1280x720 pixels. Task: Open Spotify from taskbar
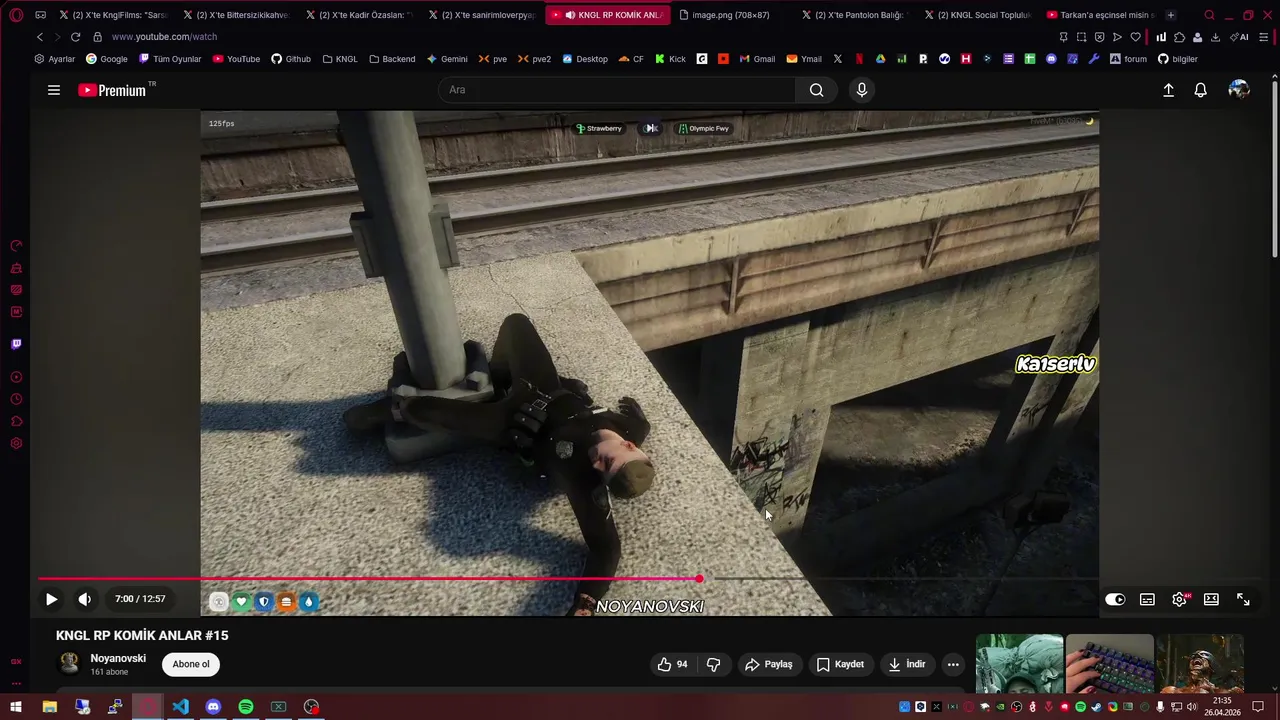pos(246,707)
